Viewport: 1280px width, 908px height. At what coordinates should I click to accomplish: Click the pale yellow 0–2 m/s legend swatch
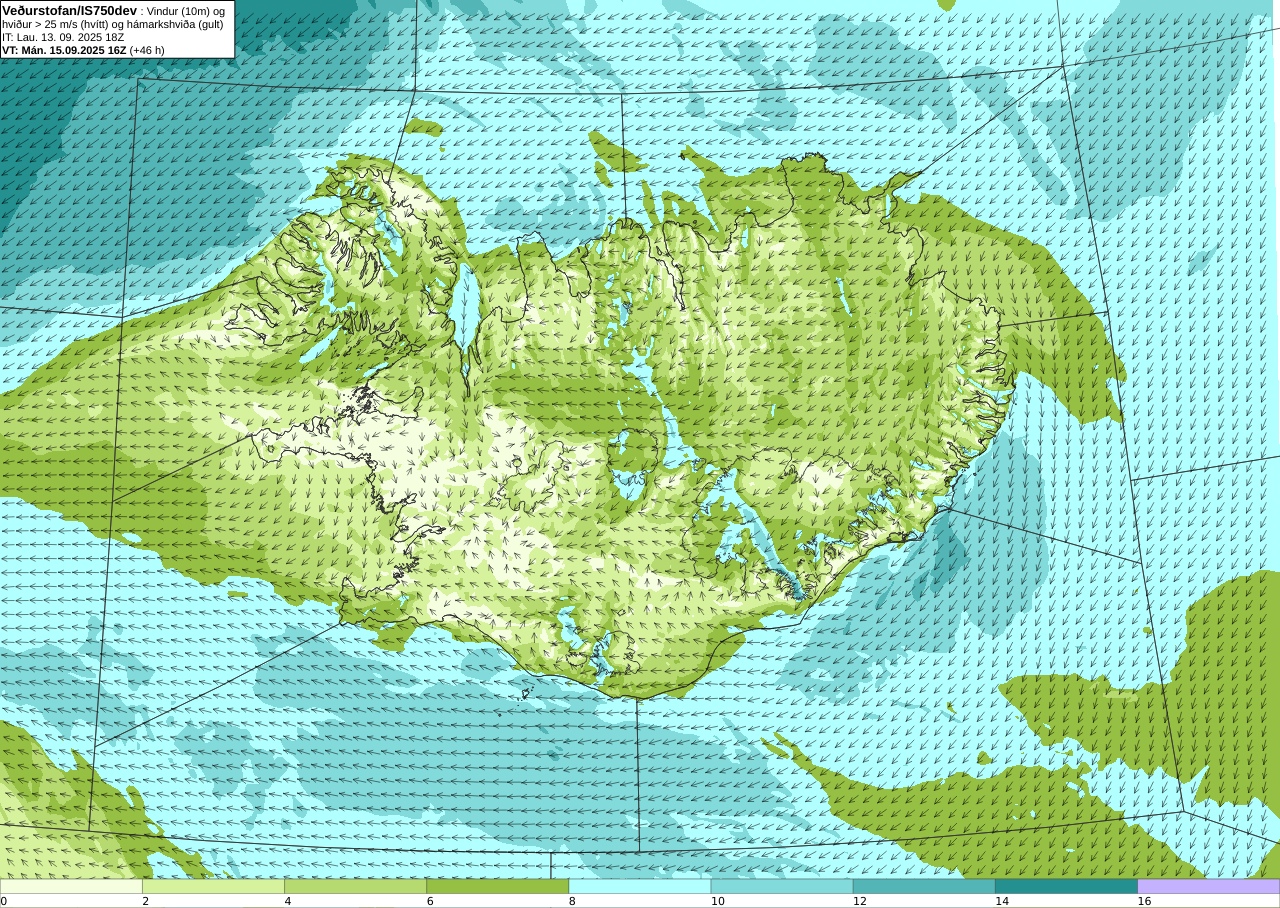71,886
